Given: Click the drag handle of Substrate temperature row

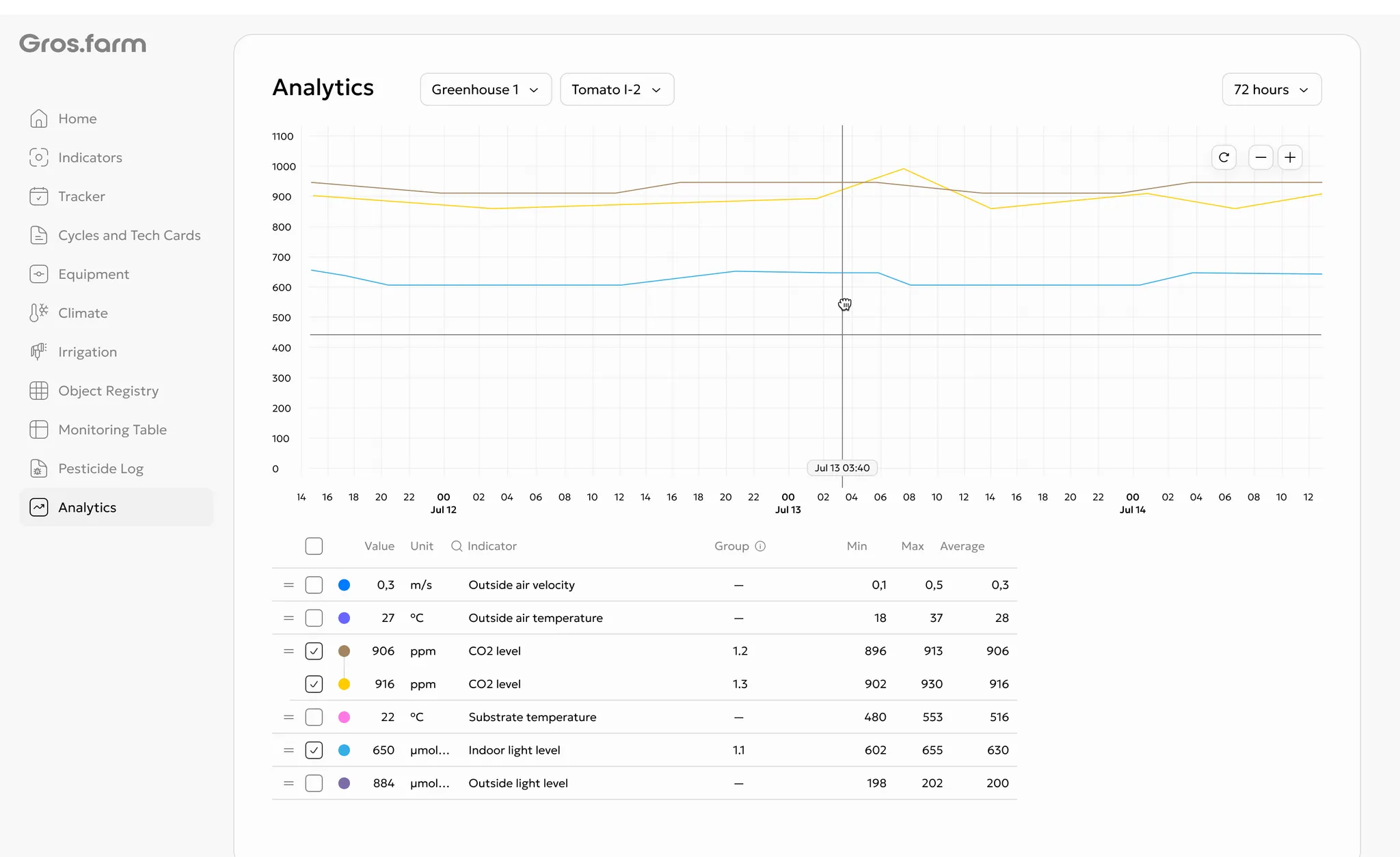Looking at the screenshot, I should [x=288, y=718].
